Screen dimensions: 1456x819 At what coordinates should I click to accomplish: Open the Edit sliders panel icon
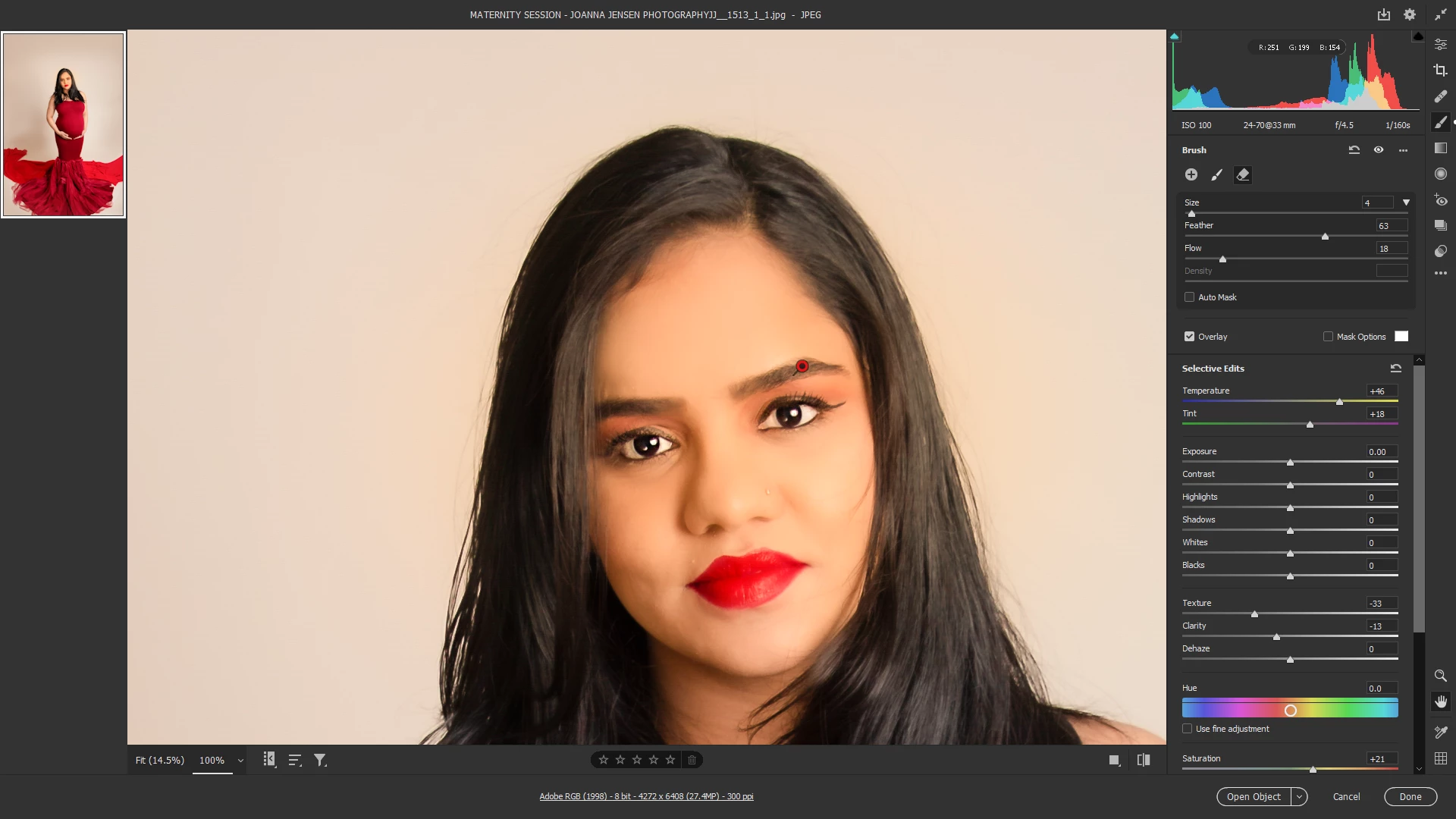pos(1441,45)
